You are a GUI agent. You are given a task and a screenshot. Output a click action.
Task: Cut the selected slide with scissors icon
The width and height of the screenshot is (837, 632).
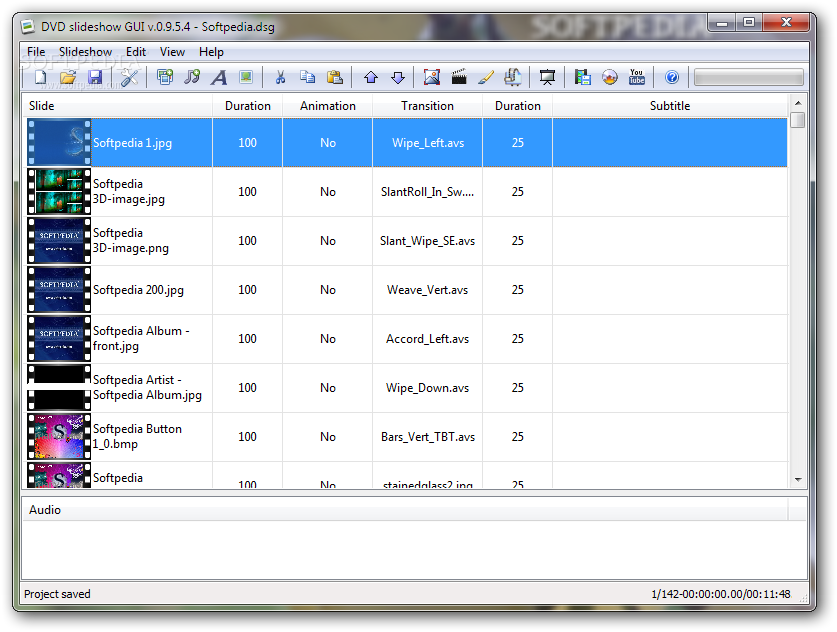pos(280,77)
